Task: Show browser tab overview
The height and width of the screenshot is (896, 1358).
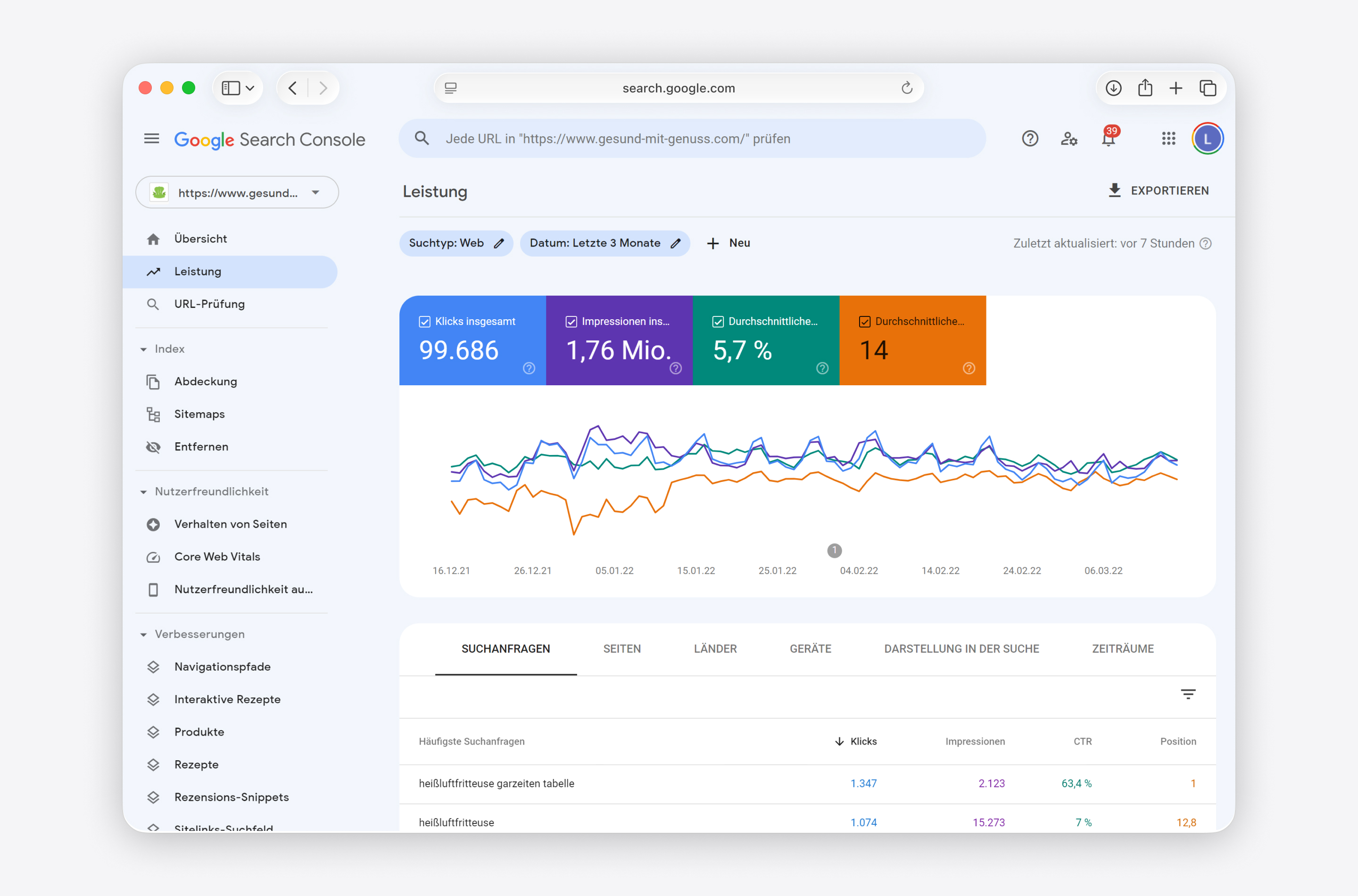Action: coord(1208,88)
